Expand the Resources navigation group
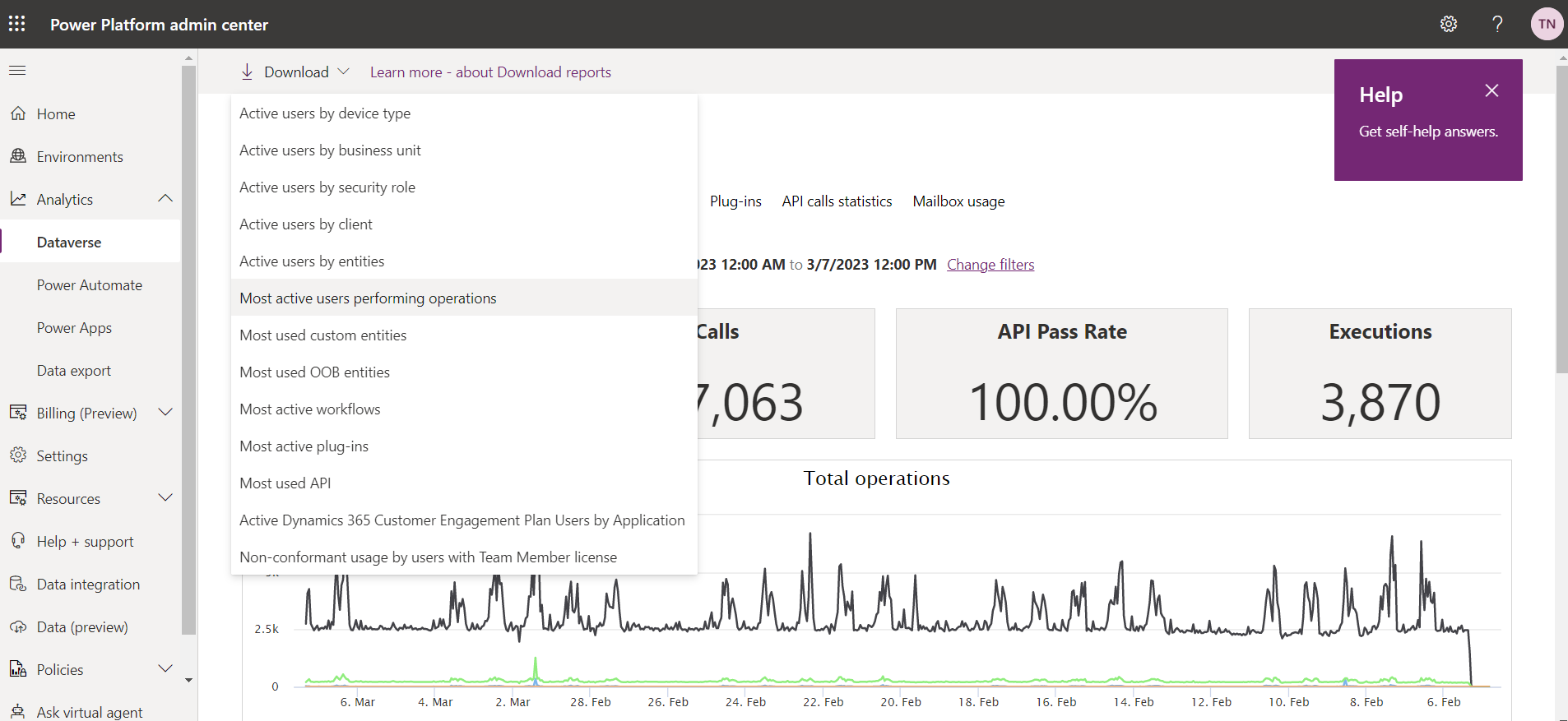 165,498
